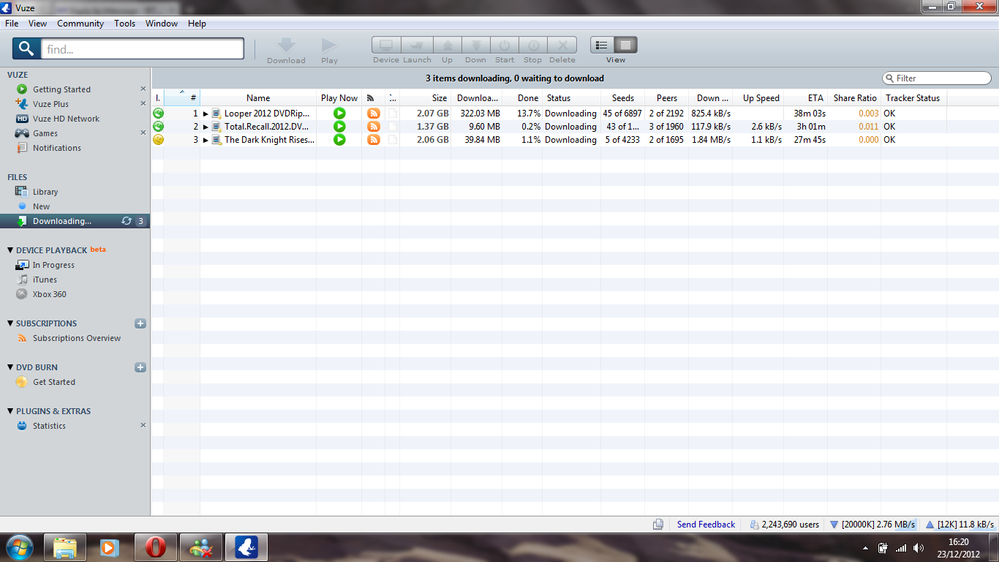The height and width of the screenshot is (562, 999).
Task: Click RSS icon in Total.Recall row
Action: click(373, 127)
